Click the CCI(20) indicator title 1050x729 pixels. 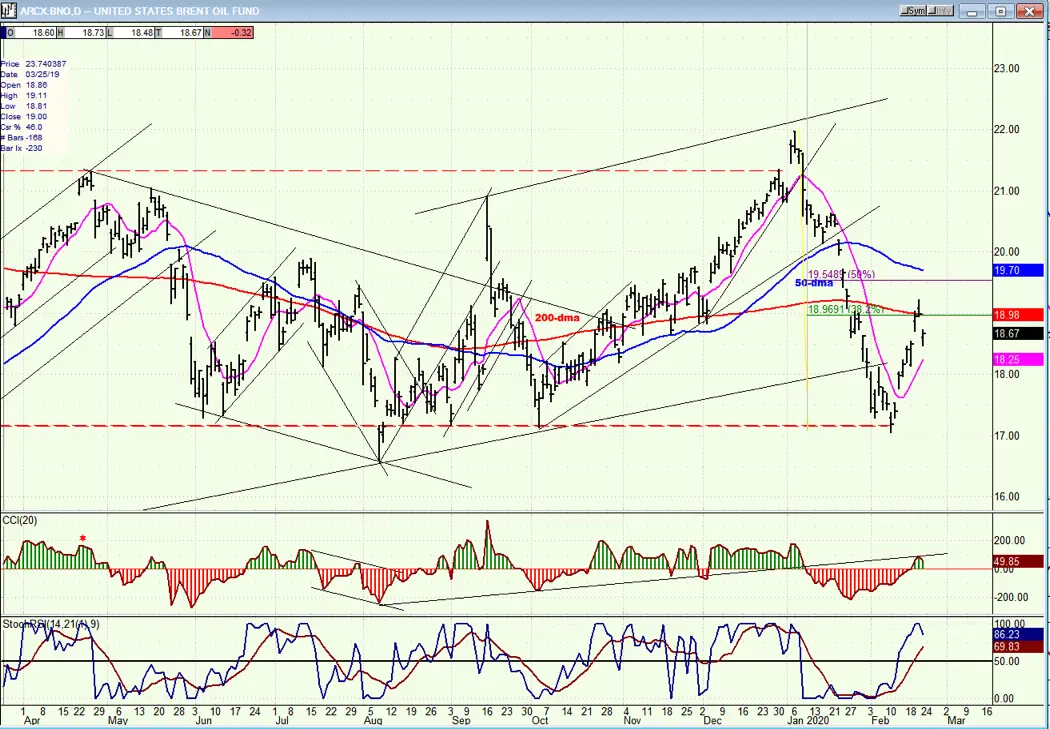[x=20, y=521]
